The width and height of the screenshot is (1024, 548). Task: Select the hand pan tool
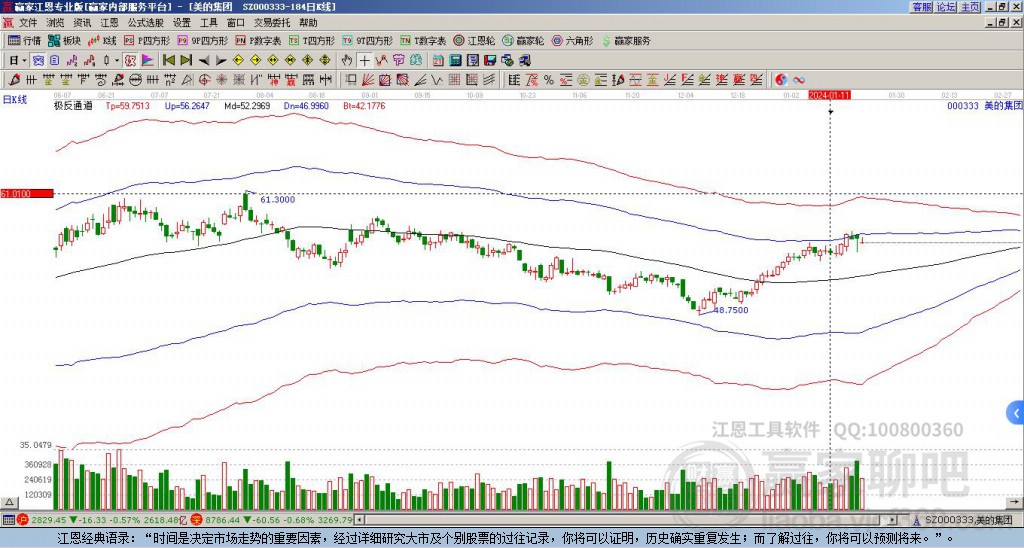click(x=347, y=61)
